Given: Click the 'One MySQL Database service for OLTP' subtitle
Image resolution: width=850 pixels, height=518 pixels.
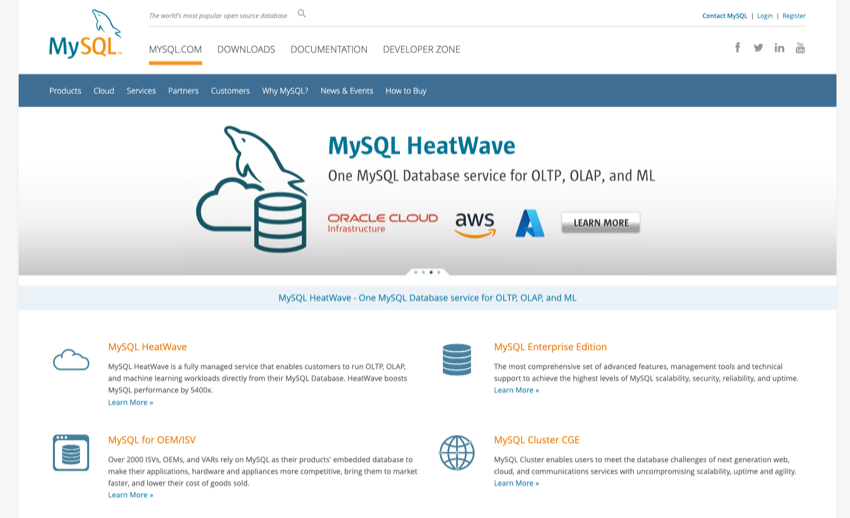Looking at the screenshot, I should [x=491, y=176].
